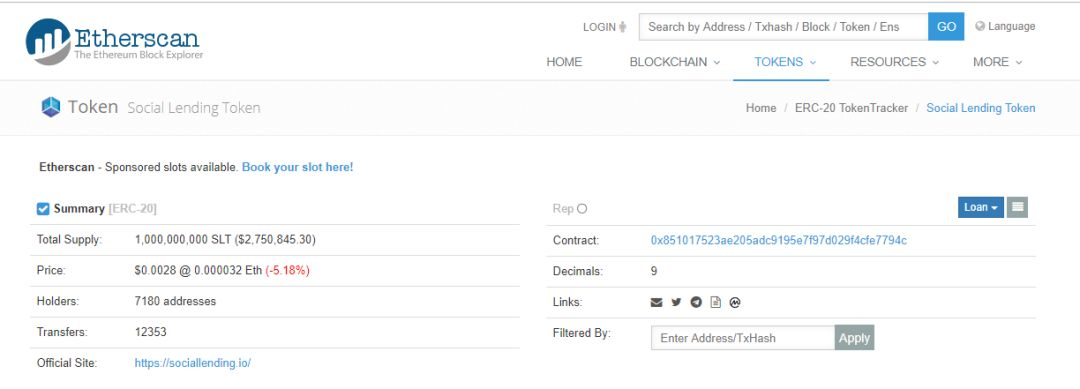Open the contract address link
Image resolution: width=1080 pixels, height=389 pixels.
point(778,240)
